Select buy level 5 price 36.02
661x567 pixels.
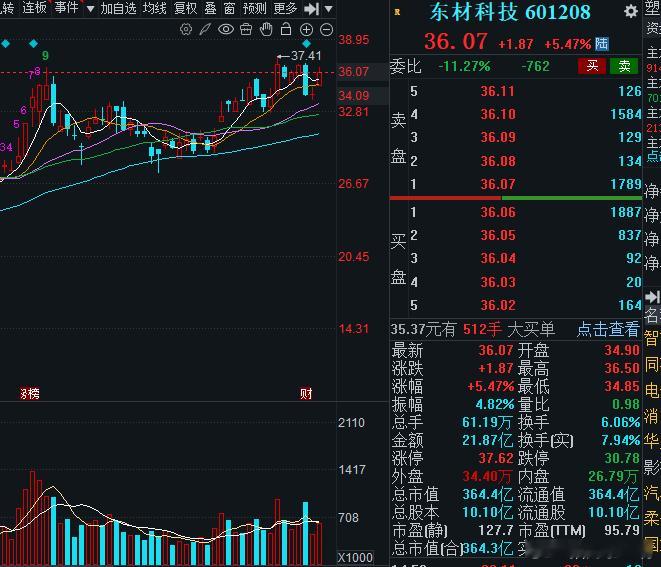[x=497, y=305]
